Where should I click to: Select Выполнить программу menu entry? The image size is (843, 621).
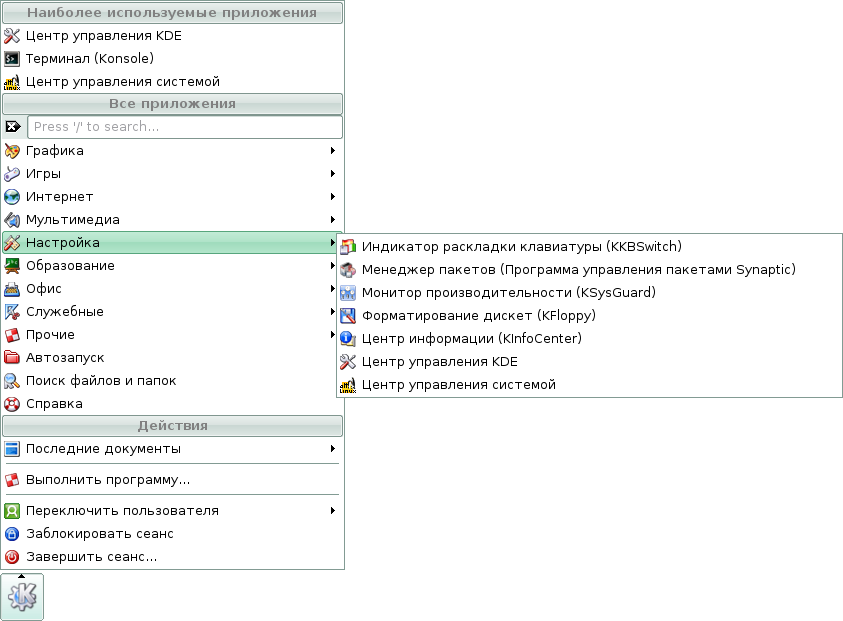[x=107, y=480]
